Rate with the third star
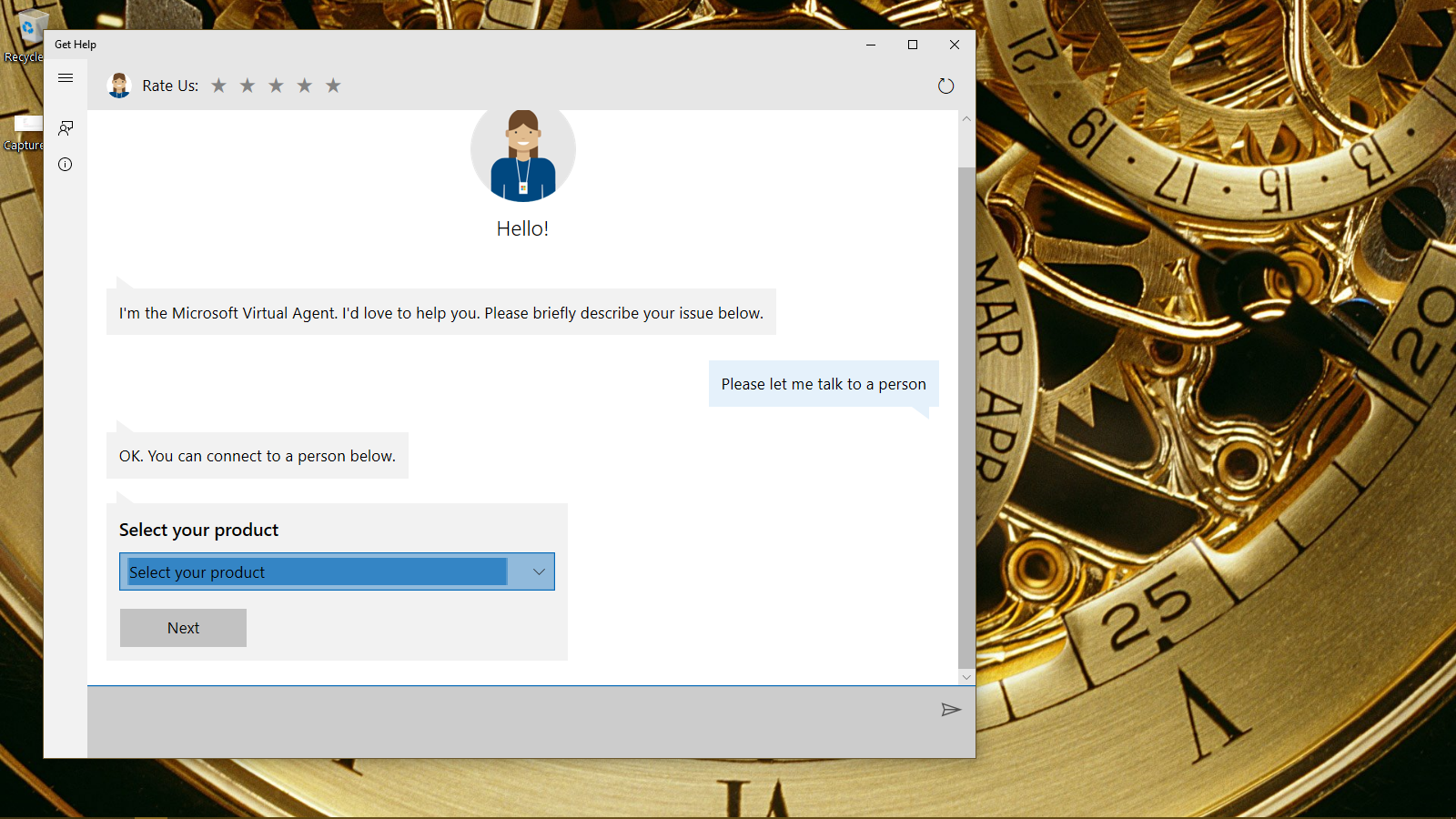This screenshot has height=819, width=1456. point(276,86)
